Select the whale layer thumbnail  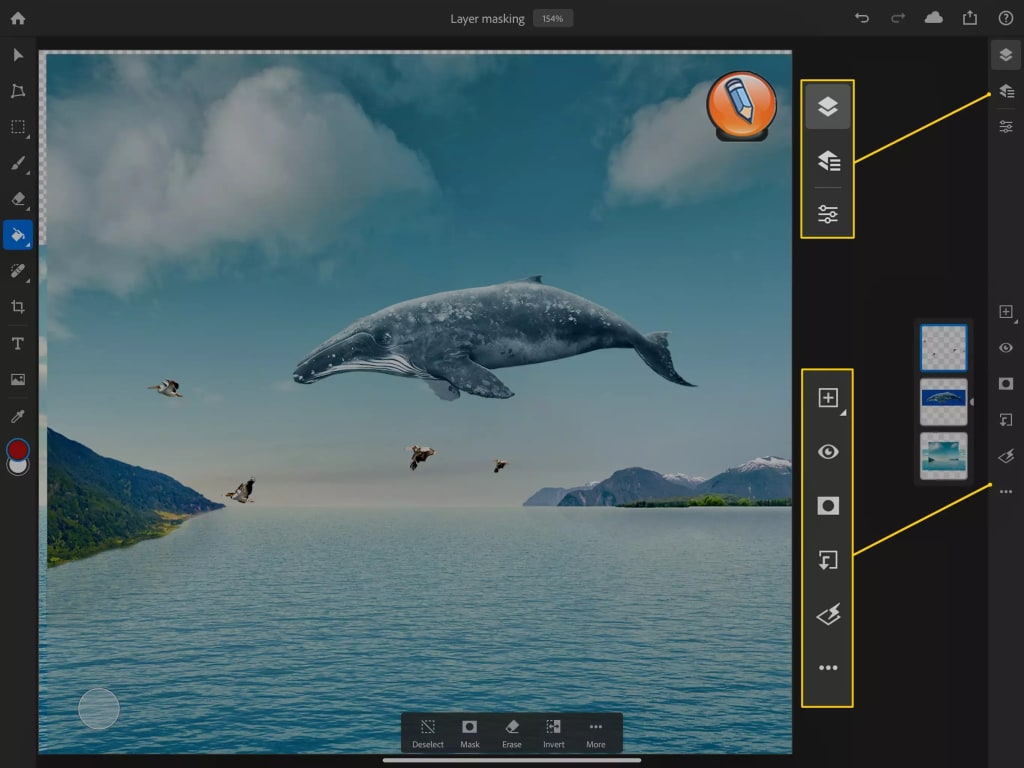943,401
